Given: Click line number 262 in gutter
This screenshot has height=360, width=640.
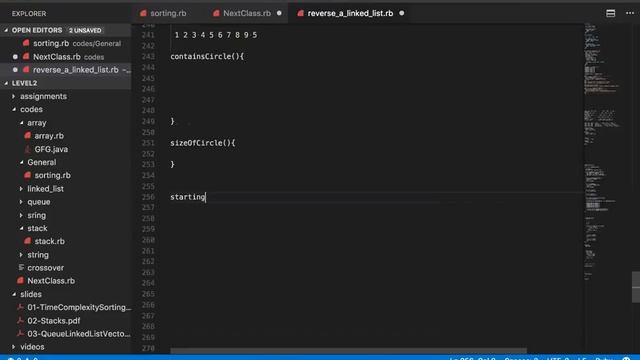Looking at the screenshot, I should (148, 261).
